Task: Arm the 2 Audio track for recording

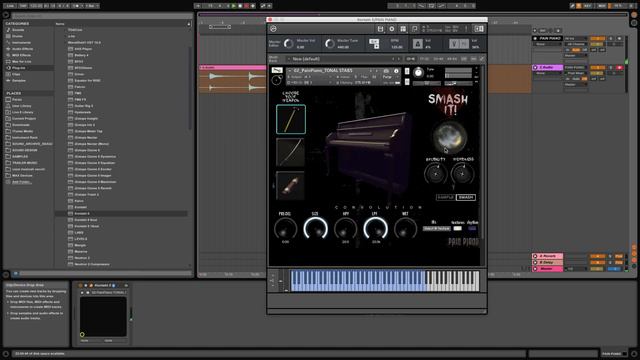Action: pyautogui.click(x=620, y=67)
